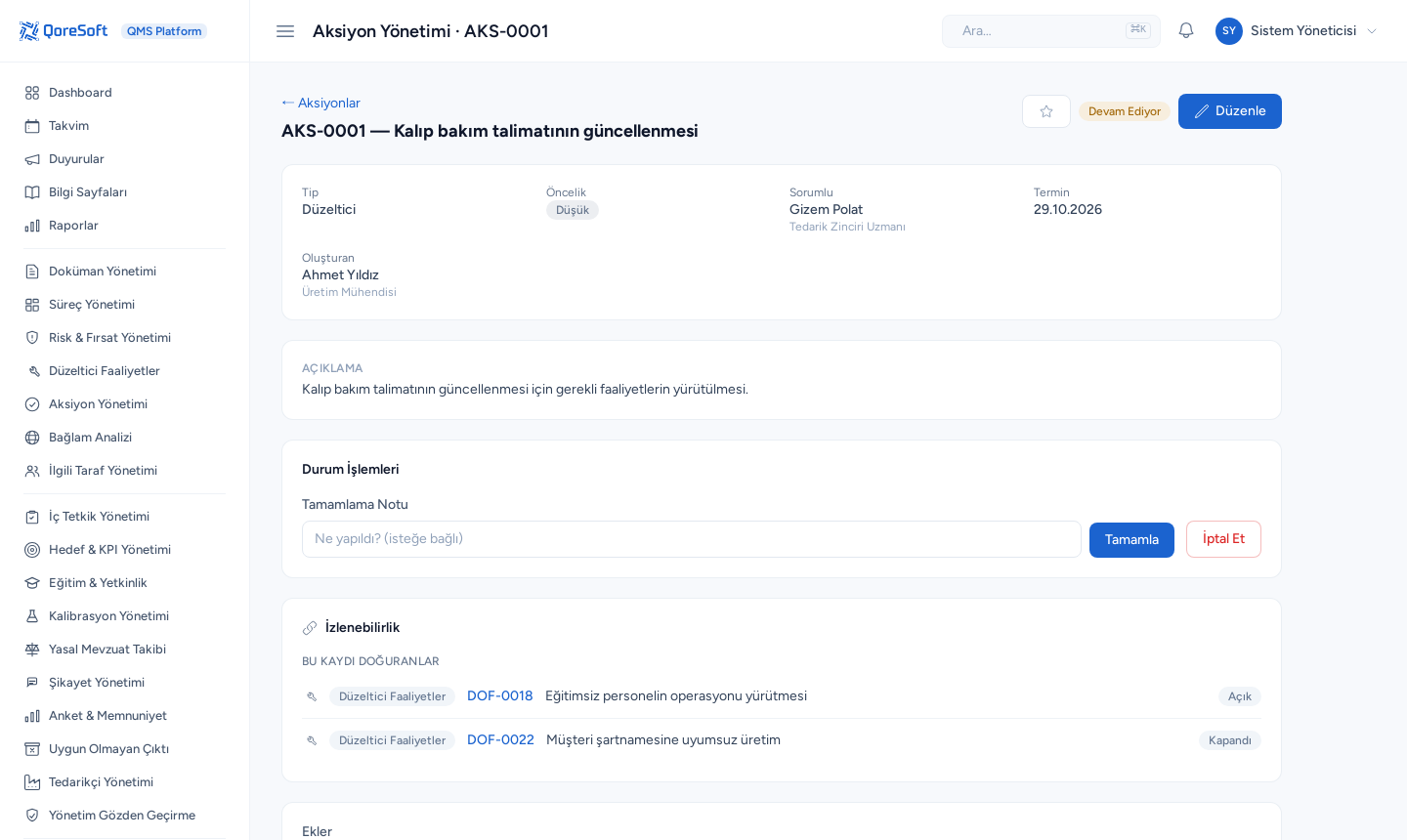Image resolution: width=1407 pixels, height=840 pixels.
Task: Open linked record DOF-0018
Action: pyautogui.click(x=500, y=696)
